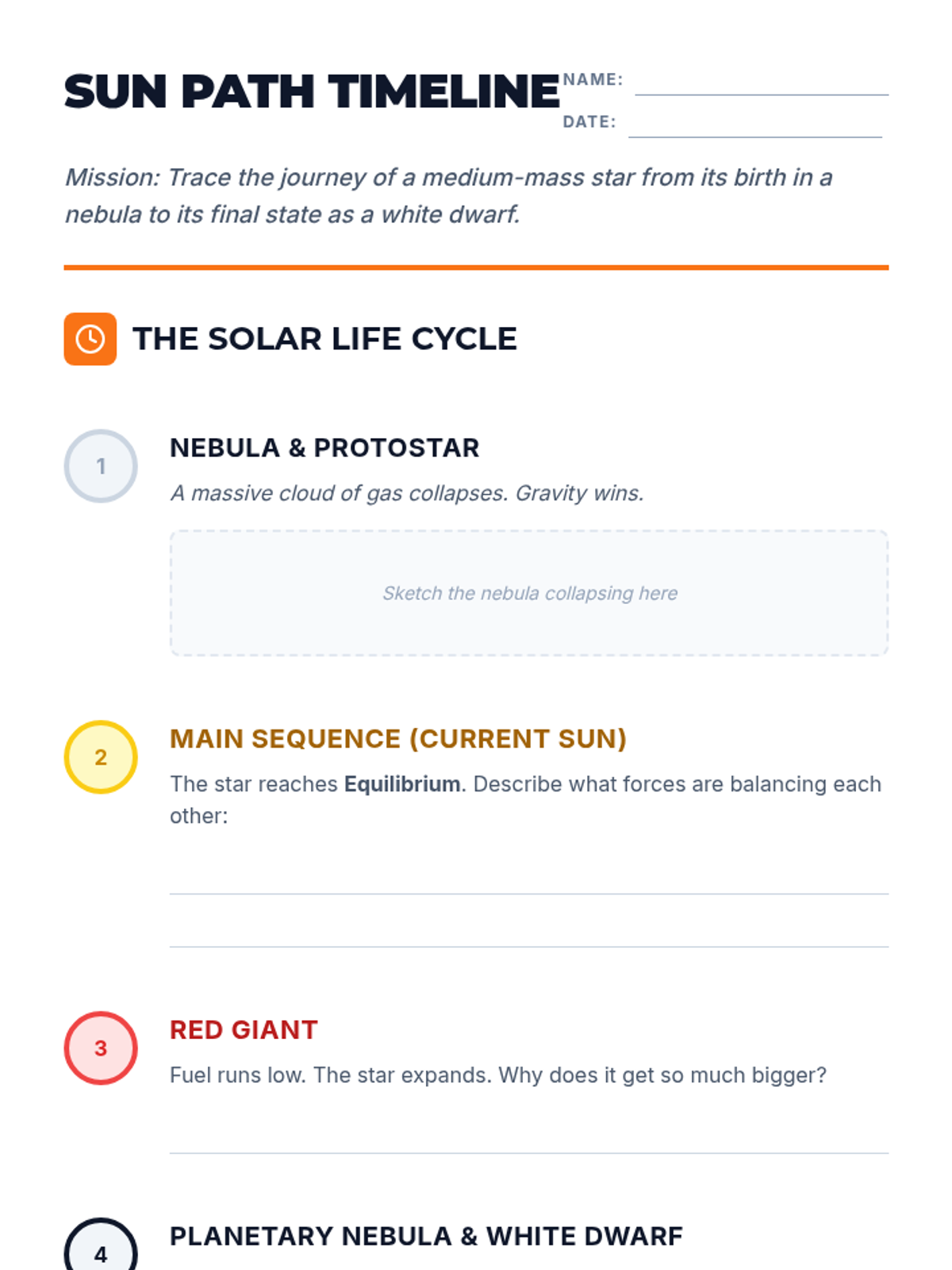Select THE SOLAR LIFE CYCLE heading
Image resolution: width=952 pixels, height=1270 pixels.
pos(324,339)
